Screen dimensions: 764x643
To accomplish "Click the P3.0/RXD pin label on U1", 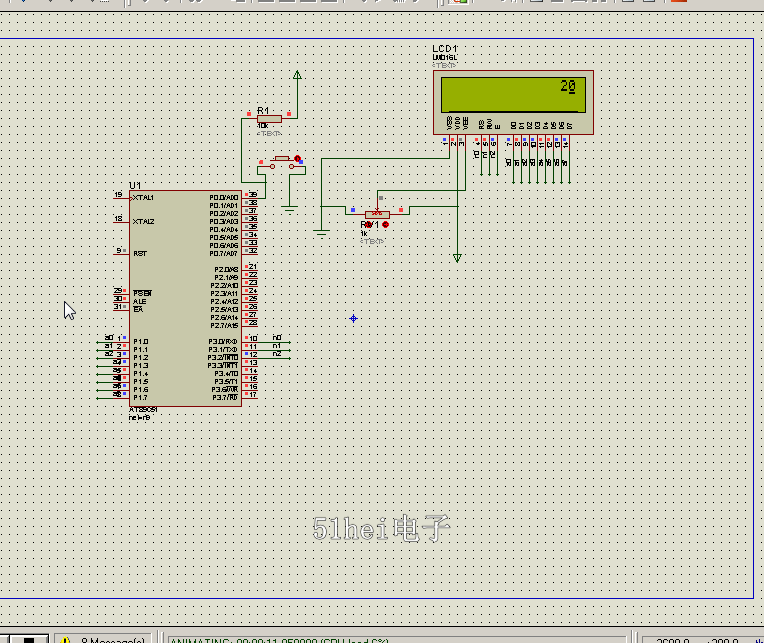I will (x=223, y=342).
